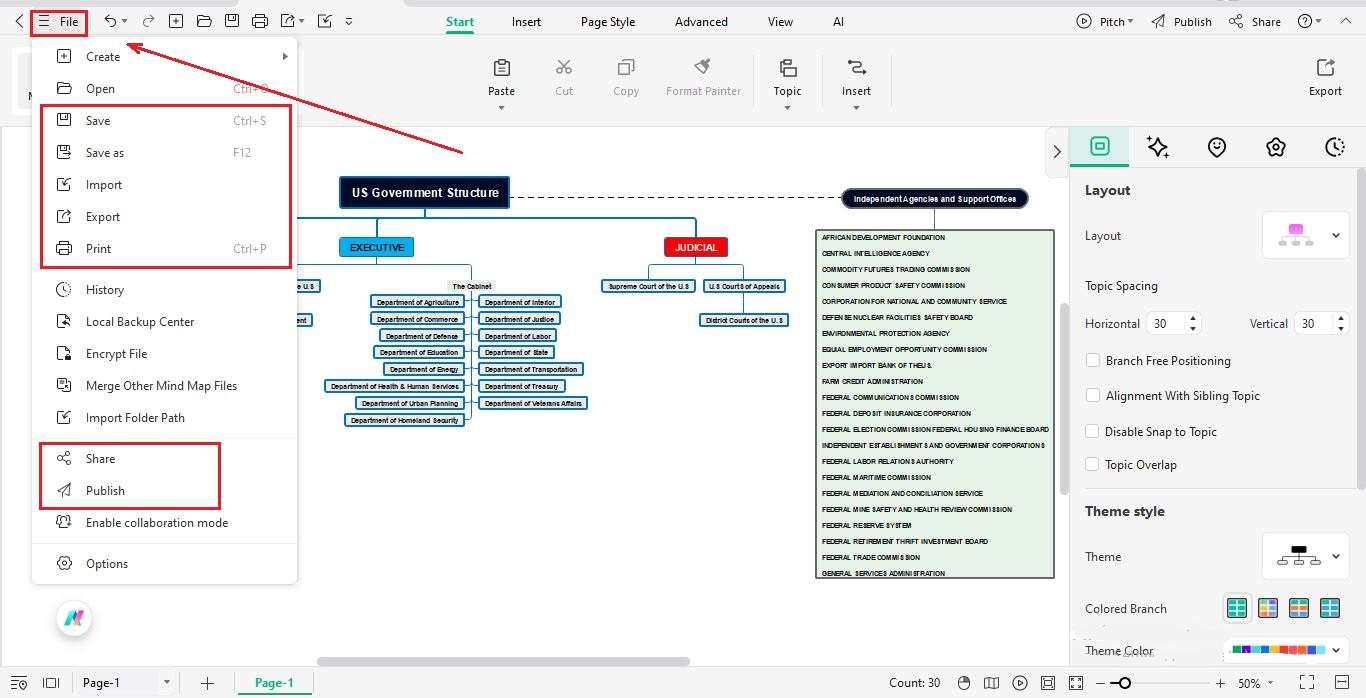Open the clock history panel tab
1366x698 pixels.
point(1335,147)
